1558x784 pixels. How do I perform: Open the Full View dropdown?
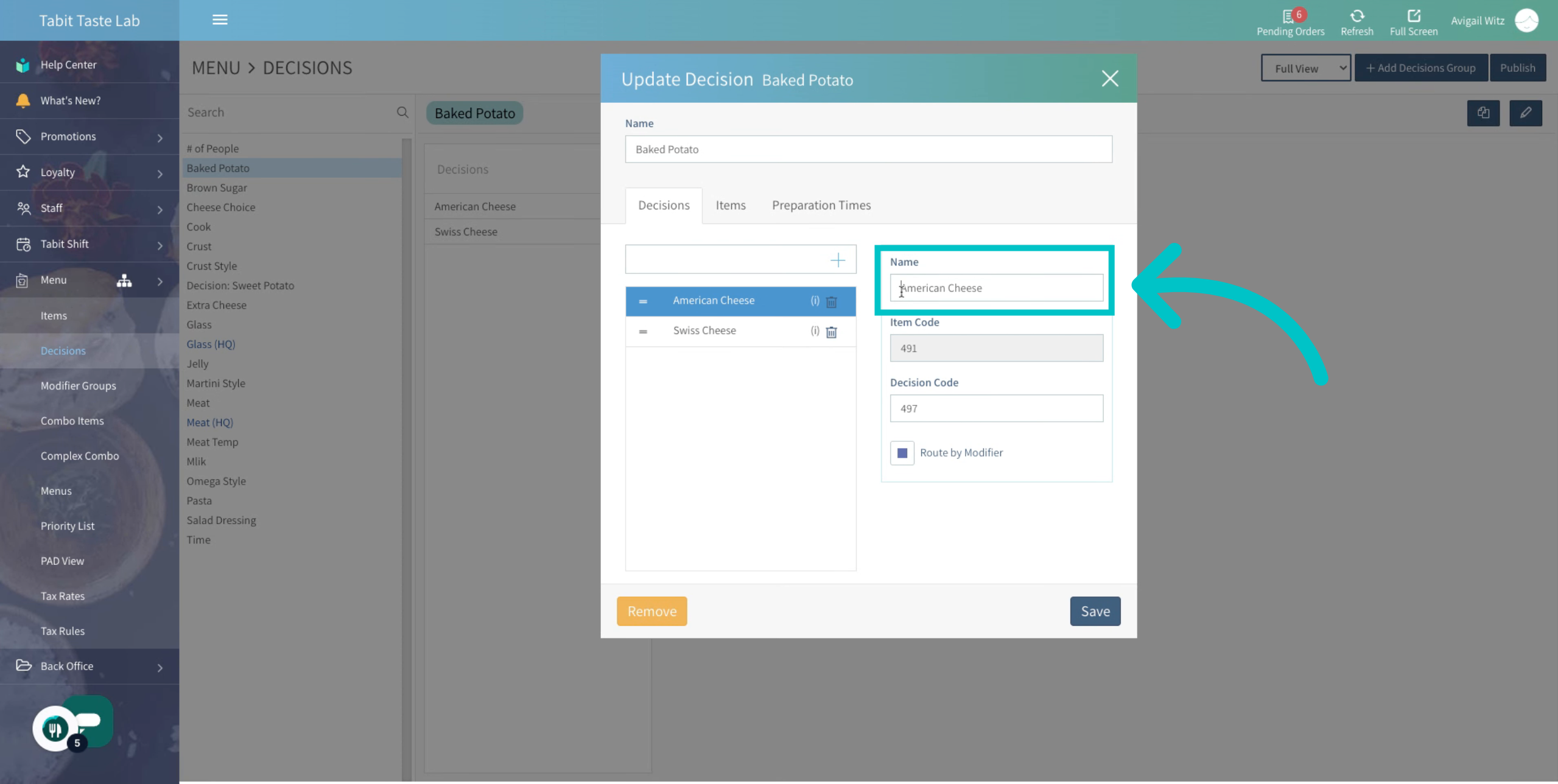1305,68
